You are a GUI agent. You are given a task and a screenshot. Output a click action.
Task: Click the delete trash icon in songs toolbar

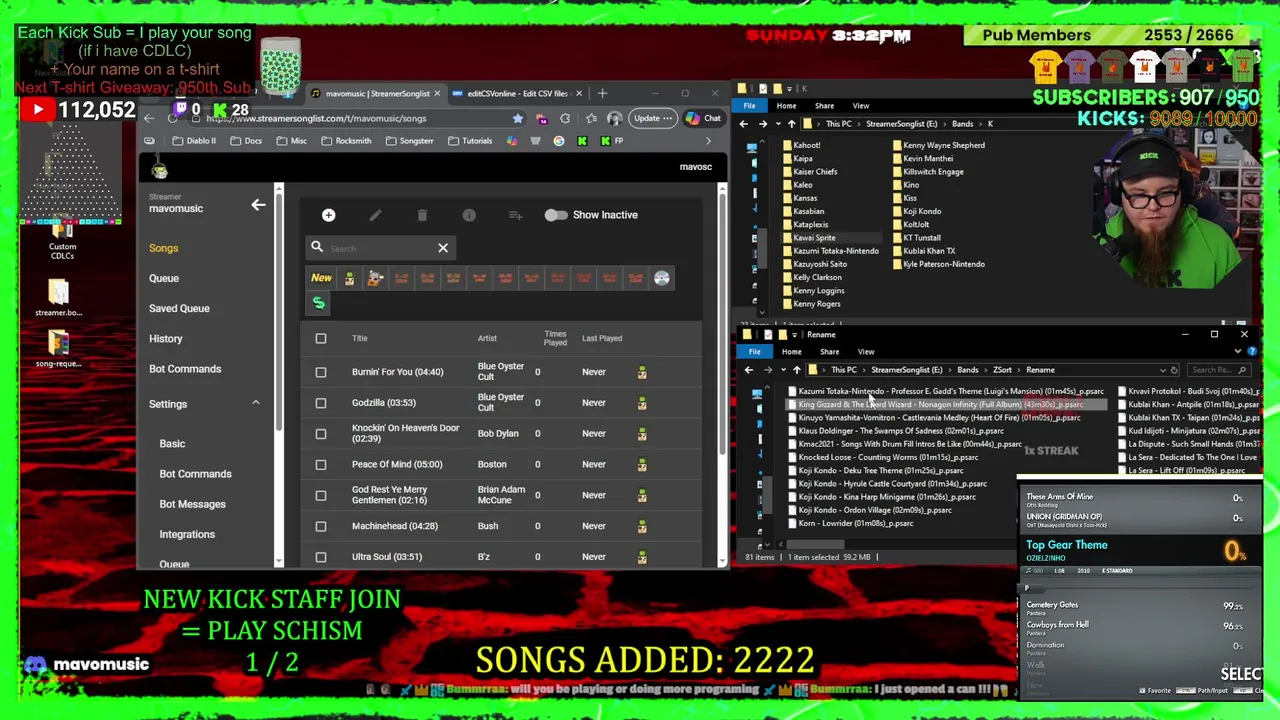click(x=422, y=215)
